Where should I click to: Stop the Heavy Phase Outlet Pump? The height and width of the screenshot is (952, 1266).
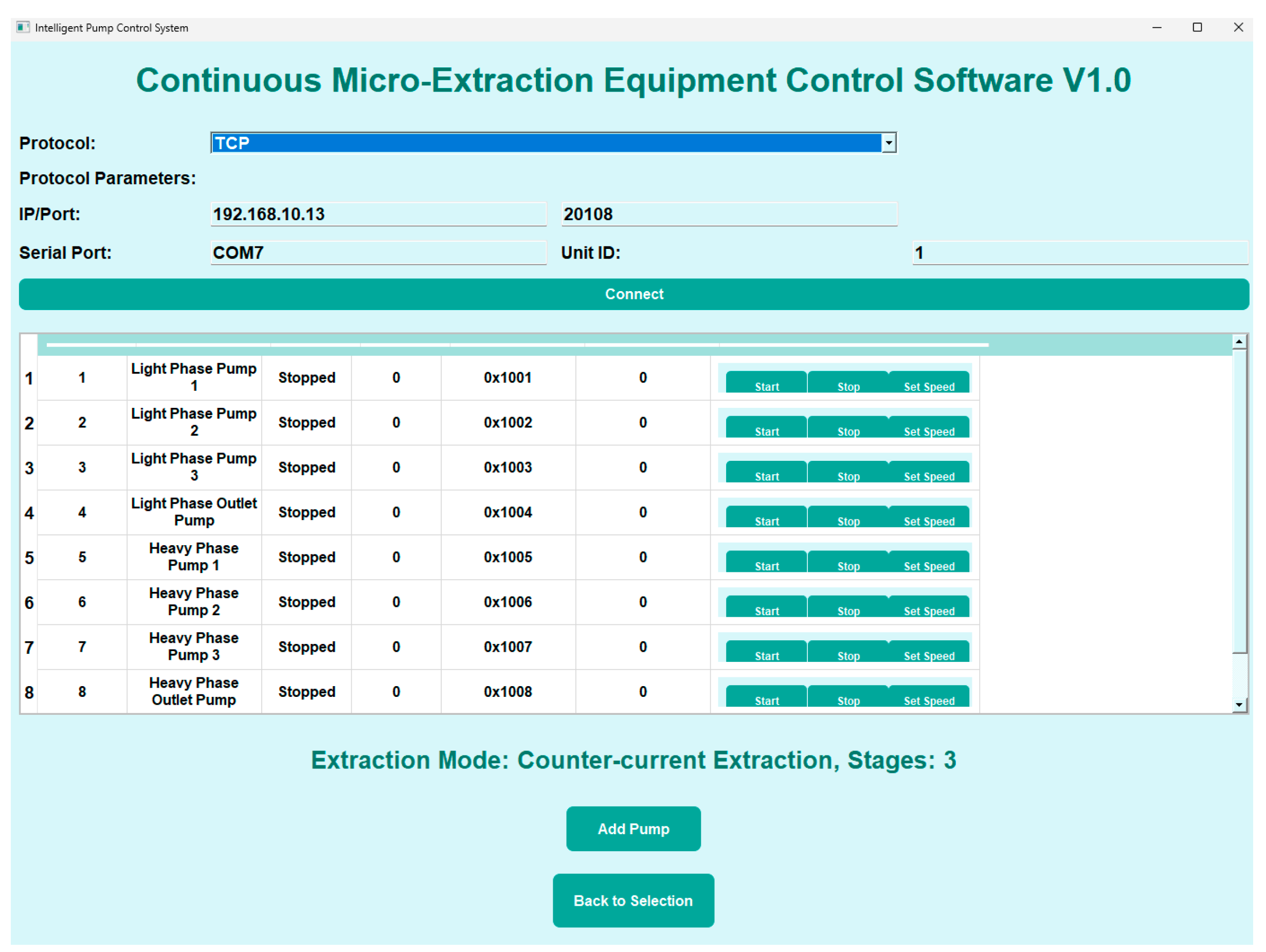pos(847,697)
